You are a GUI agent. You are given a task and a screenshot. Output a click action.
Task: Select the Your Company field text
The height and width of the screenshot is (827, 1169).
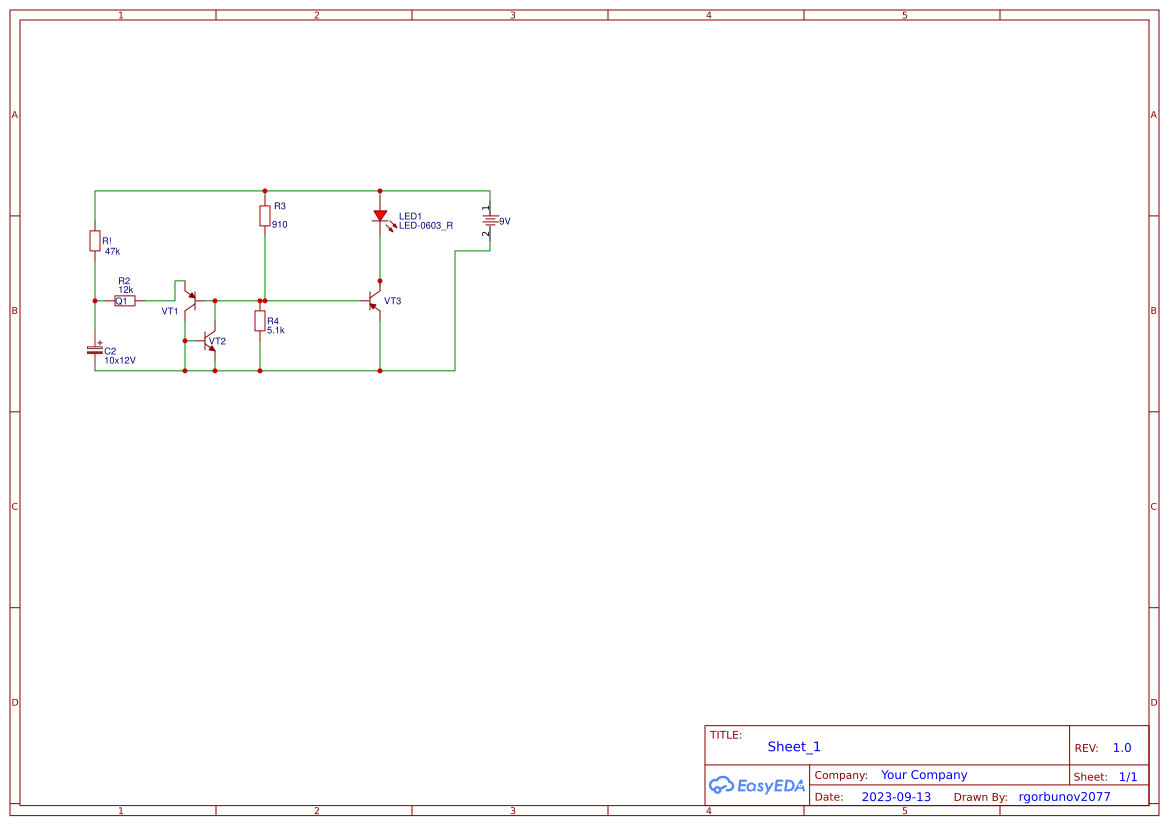pos(923,774)
